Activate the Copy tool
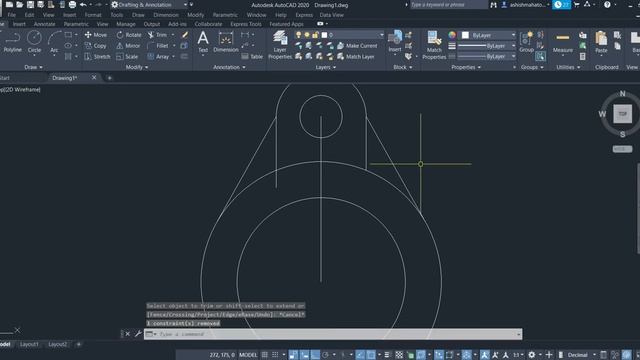This screenshot has width=640, height=360. pyautogui.click(x=96, y=46)
